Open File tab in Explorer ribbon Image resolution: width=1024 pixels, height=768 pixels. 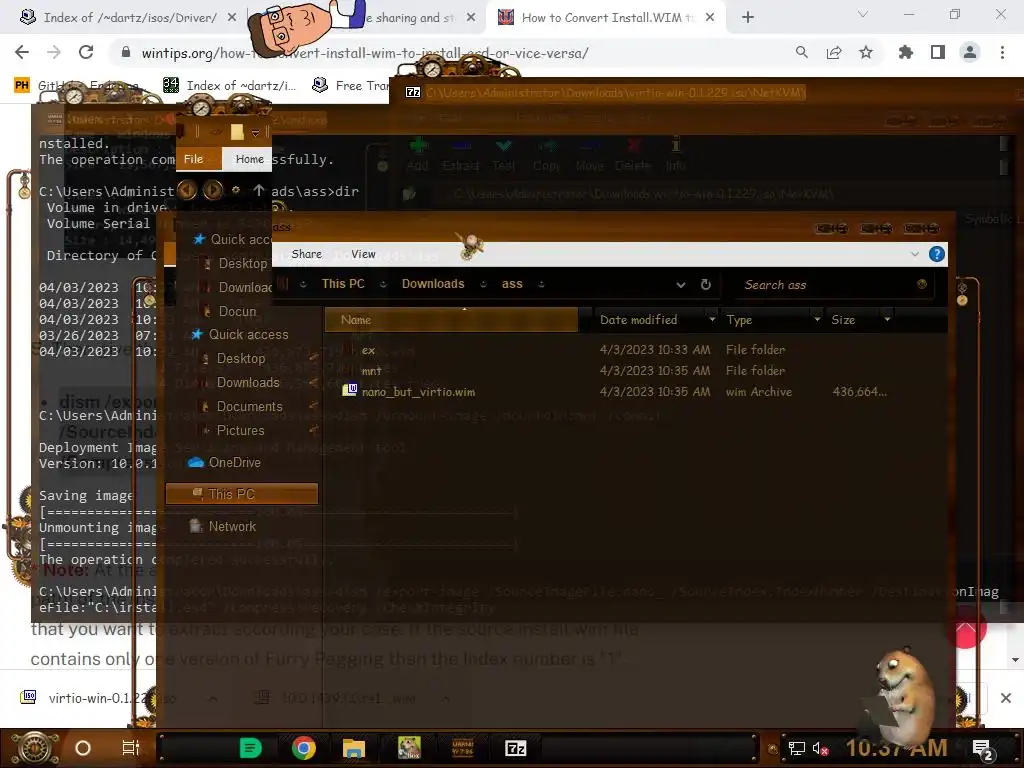pyautogui.click(x=193, y=159)
